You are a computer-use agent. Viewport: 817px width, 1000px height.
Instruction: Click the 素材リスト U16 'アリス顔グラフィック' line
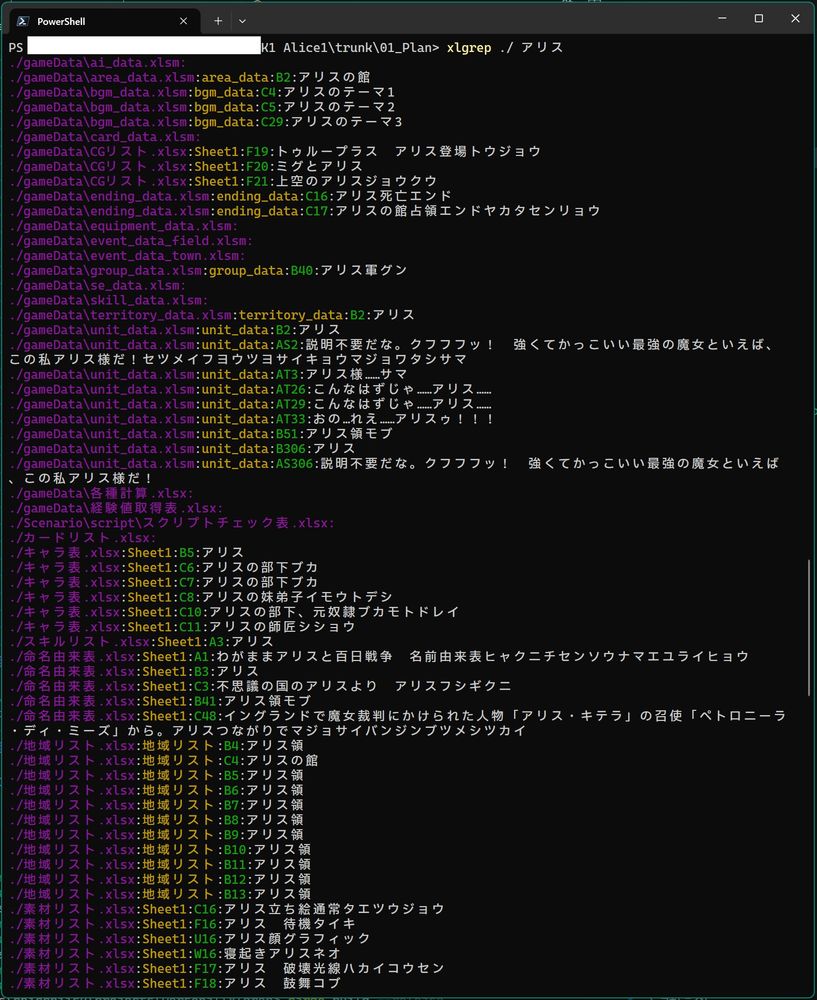[189, 938]
